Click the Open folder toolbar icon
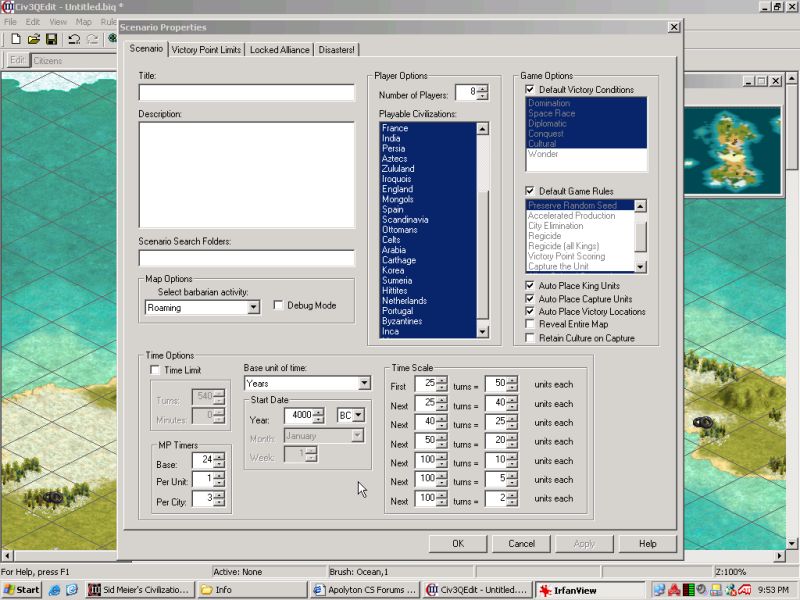 [33, 39]
